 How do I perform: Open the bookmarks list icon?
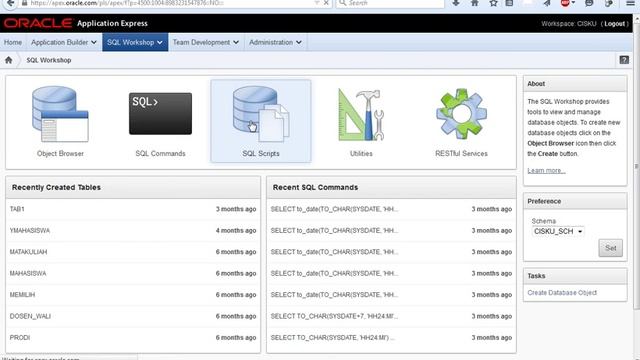[x=509, y=3]
